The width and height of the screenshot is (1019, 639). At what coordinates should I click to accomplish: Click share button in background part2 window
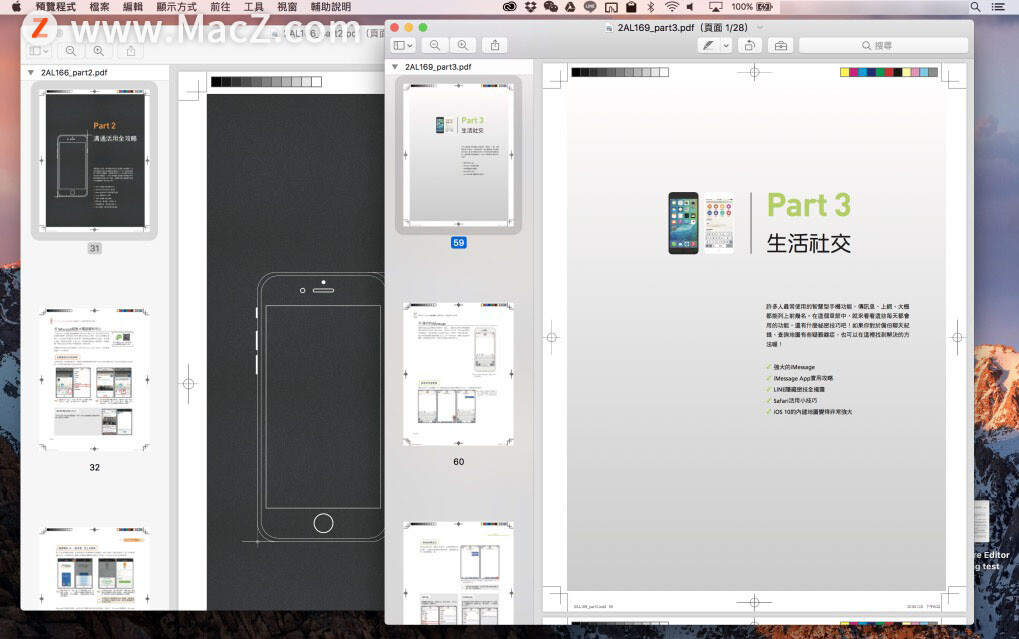point(131,51)
